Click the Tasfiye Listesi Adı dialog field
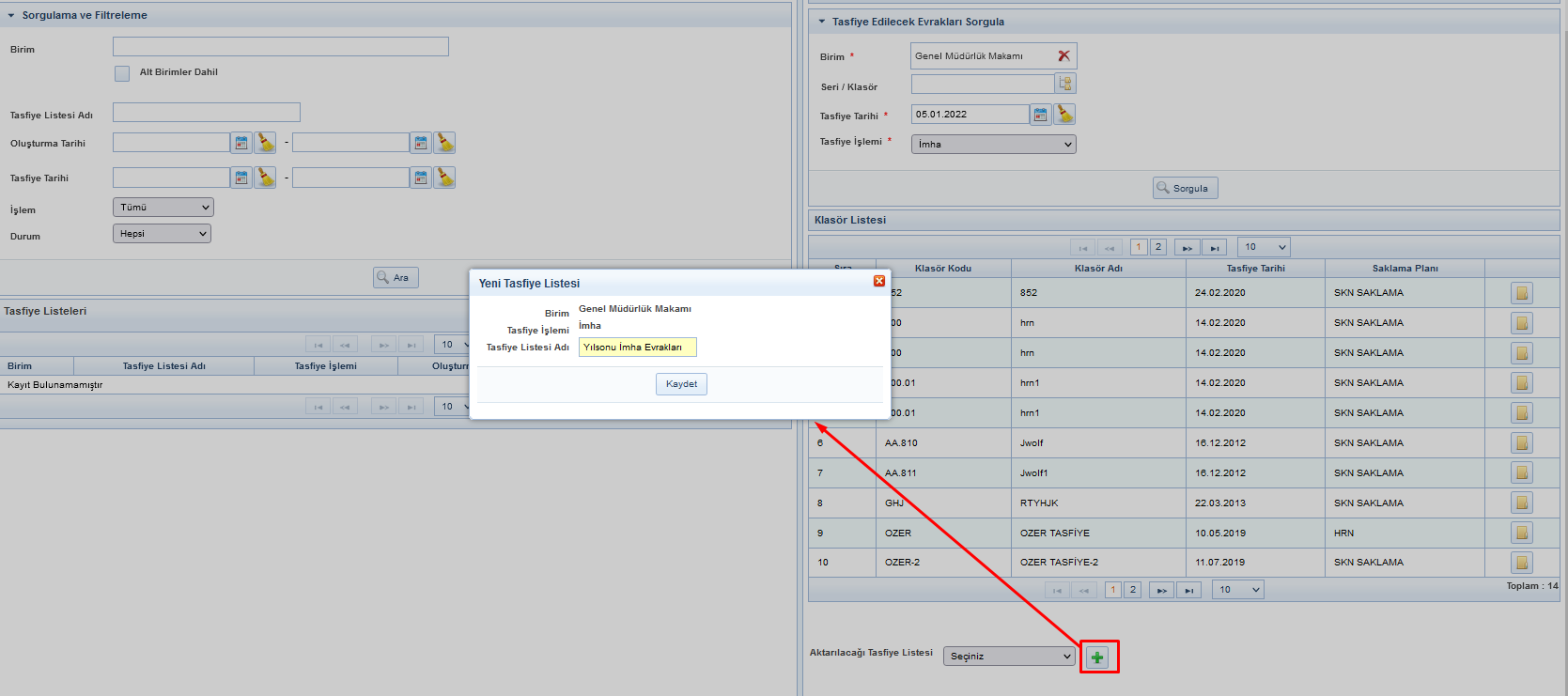The height and width of the screenshot is (696, 1568). pyautogui.click(x=637, y=348)
